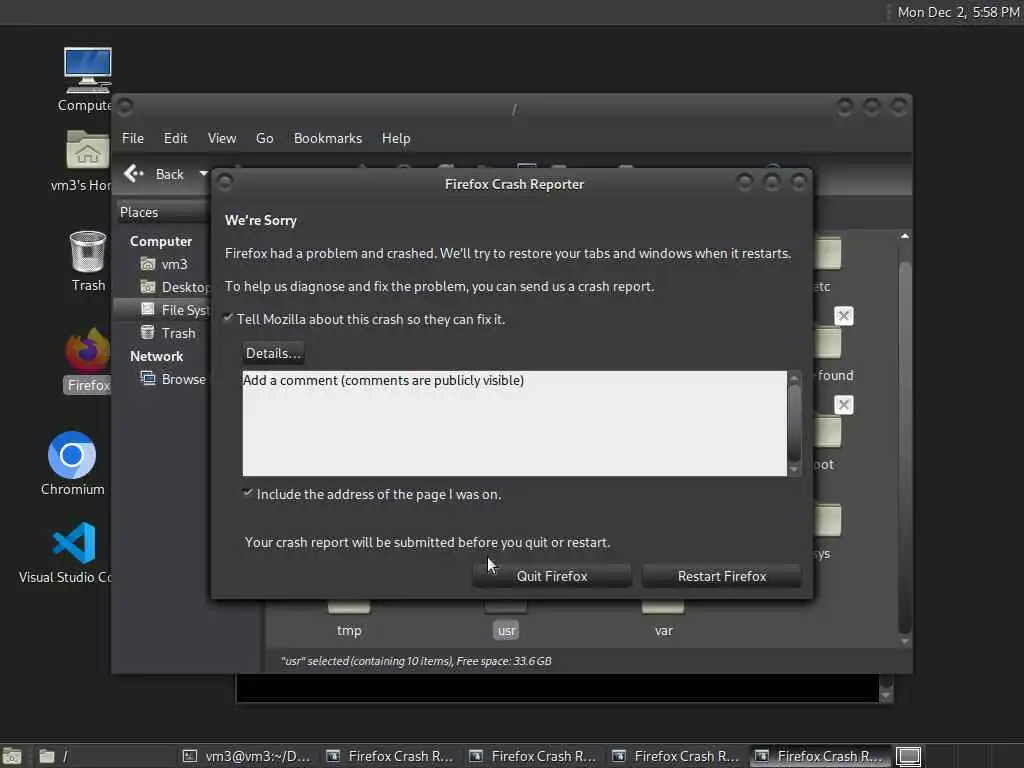
Task: Click the Details... button
Action: pyautogui.click(x=273, y=353)
